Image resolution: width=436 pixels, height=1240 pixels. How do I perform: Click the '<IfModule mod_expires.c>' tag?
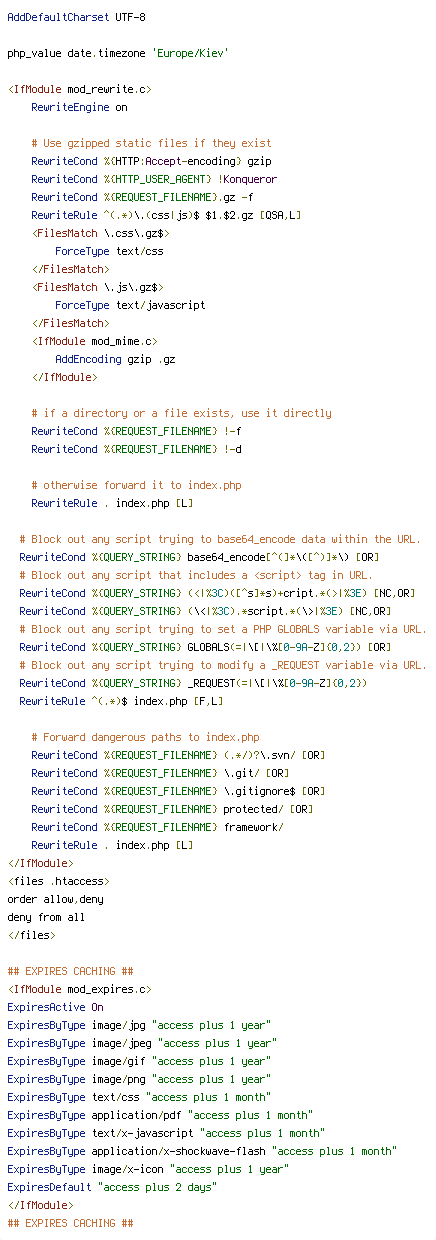79,989
